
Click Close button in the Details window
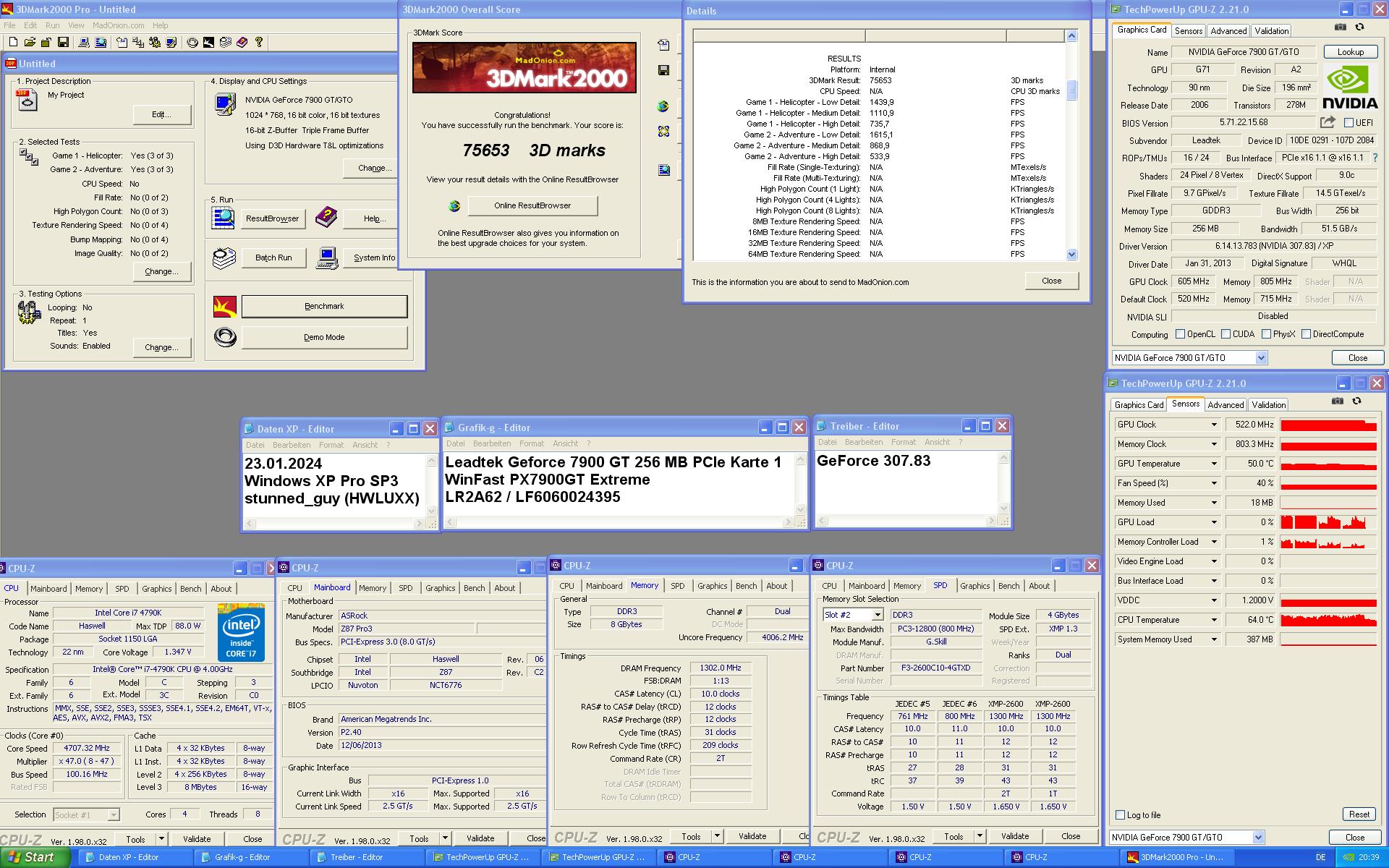[1051, 281]
